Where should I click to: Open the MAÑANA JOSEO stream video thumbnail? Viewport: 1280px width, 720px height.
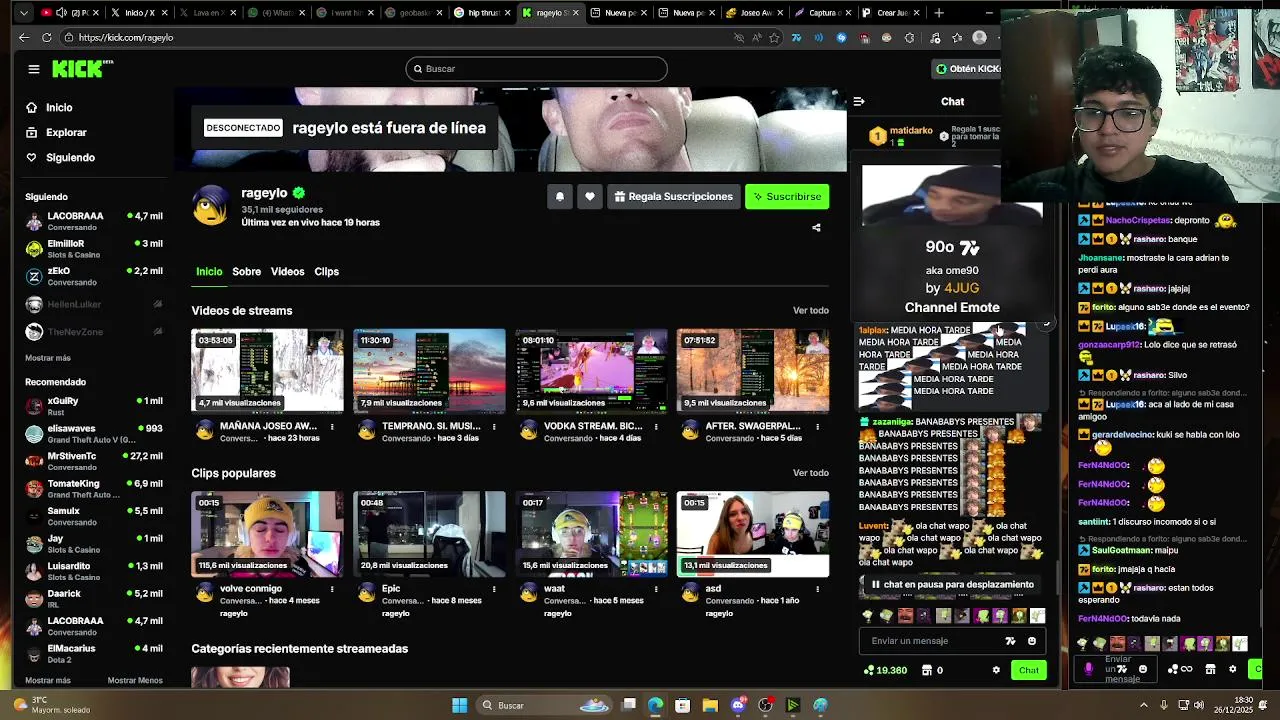[x=267, y=371]
